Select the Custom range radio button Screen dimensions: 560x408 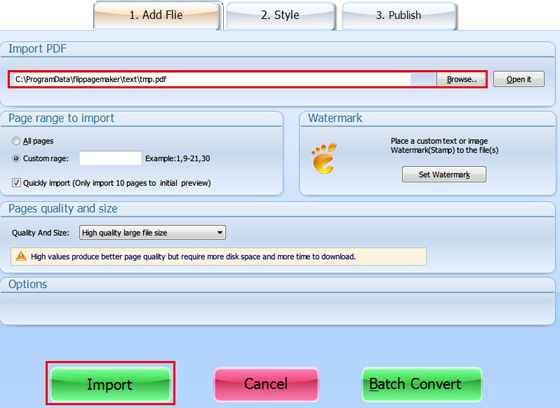[x=16, y=158]
